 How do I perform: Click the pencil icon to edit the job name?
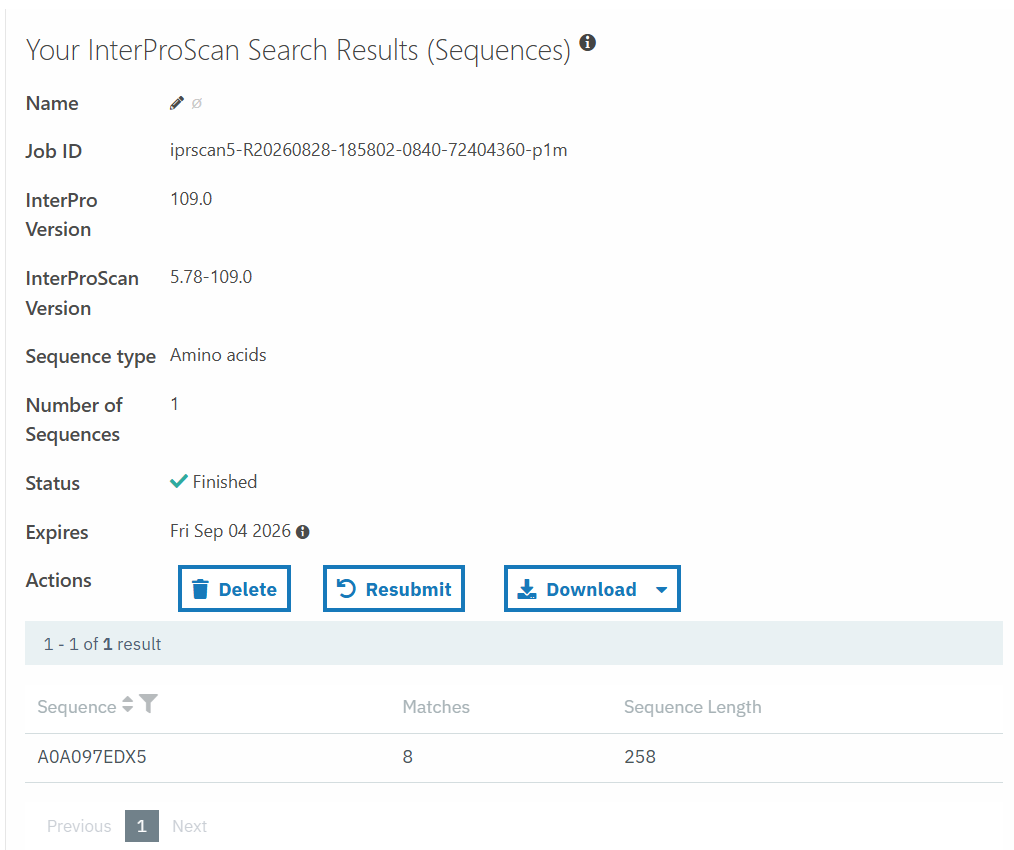point(177,103)
